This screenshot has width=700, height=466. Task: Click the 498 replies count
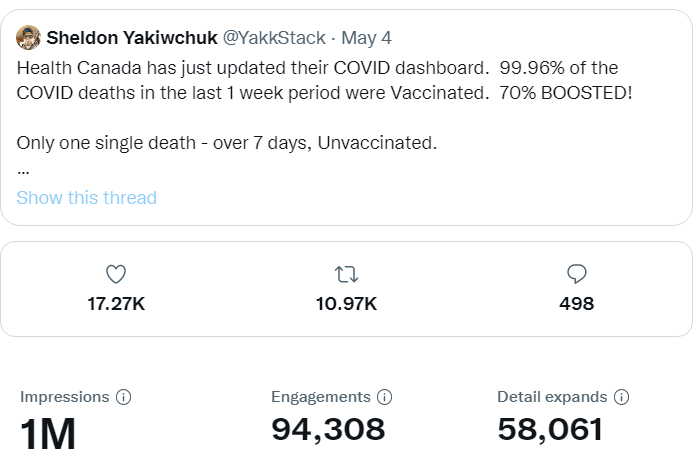pyautogui.click(x=576, y=303)
